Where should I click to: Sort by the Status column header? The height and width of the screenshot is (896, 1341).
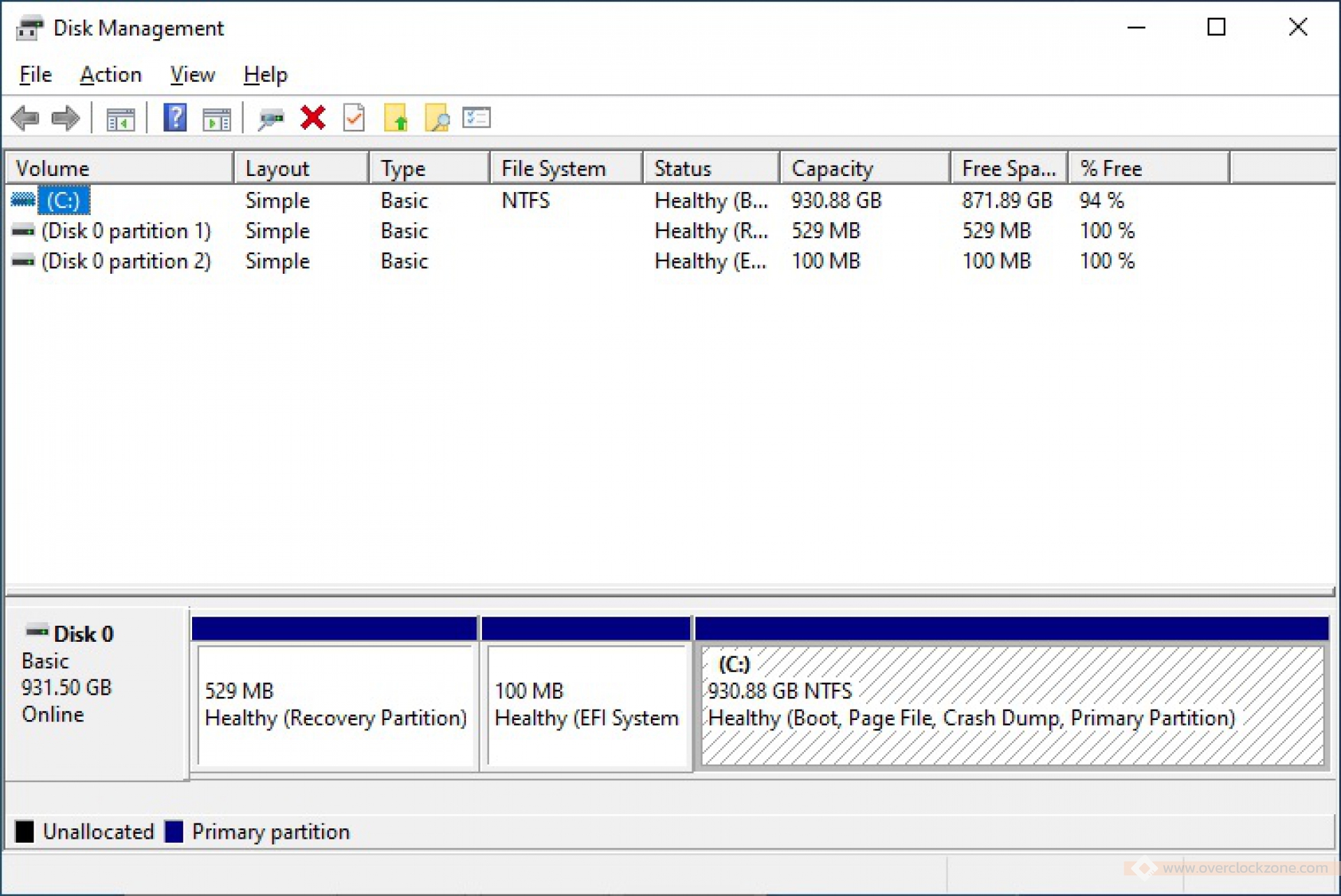coord(711,168)
